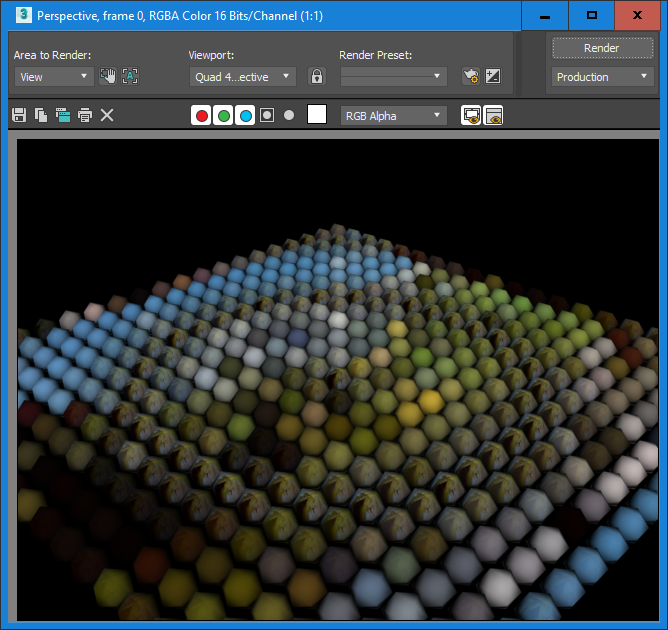668x630 pixels.
Task: Click the Copy Image icon
Action: pos(41,115)
